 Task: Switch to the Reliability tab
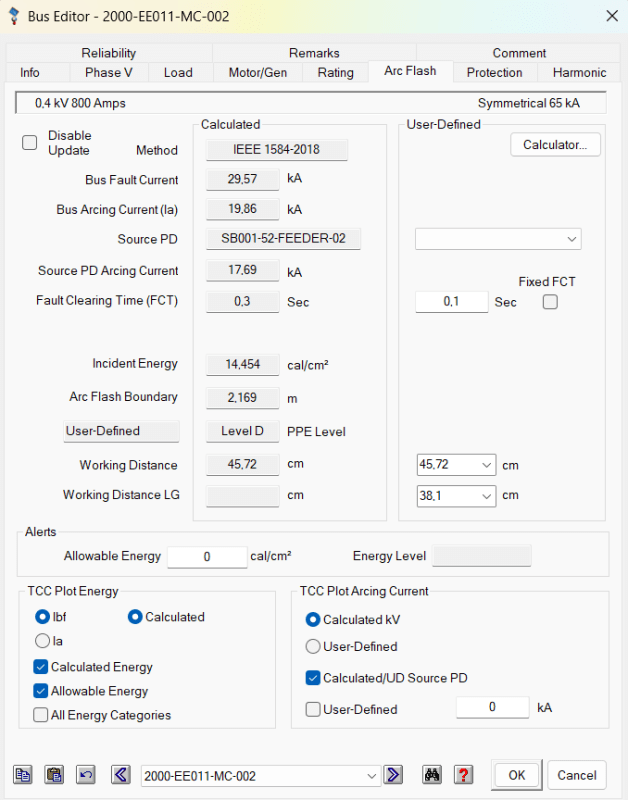click(x=109, y=53)
